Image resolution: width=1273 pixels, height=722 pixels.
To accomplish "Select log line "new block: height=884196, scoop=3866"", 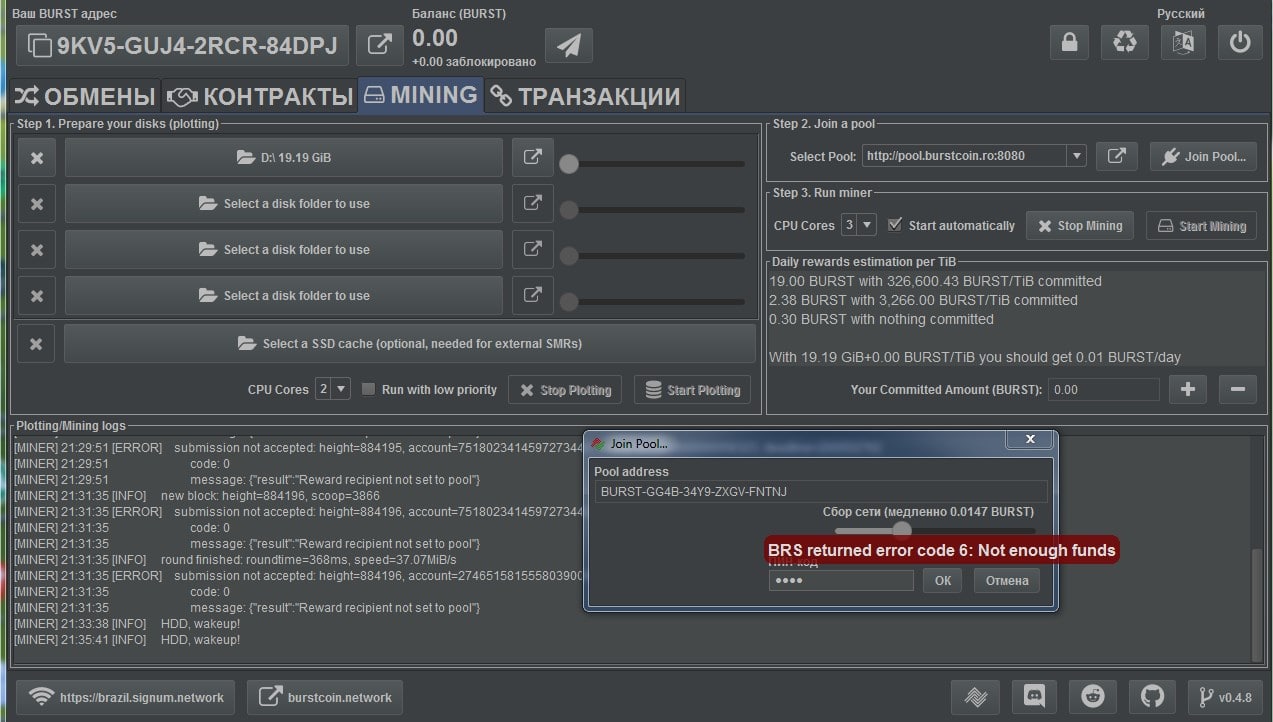I will coord(270,496).
